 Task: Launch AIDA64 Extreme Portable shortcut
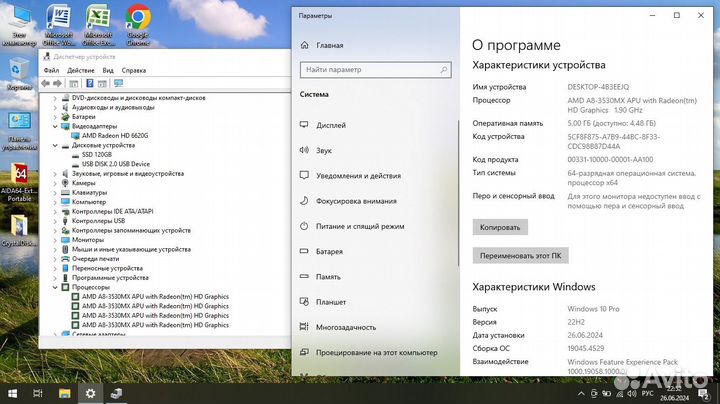pyautogui.click(x=19, y=183)
